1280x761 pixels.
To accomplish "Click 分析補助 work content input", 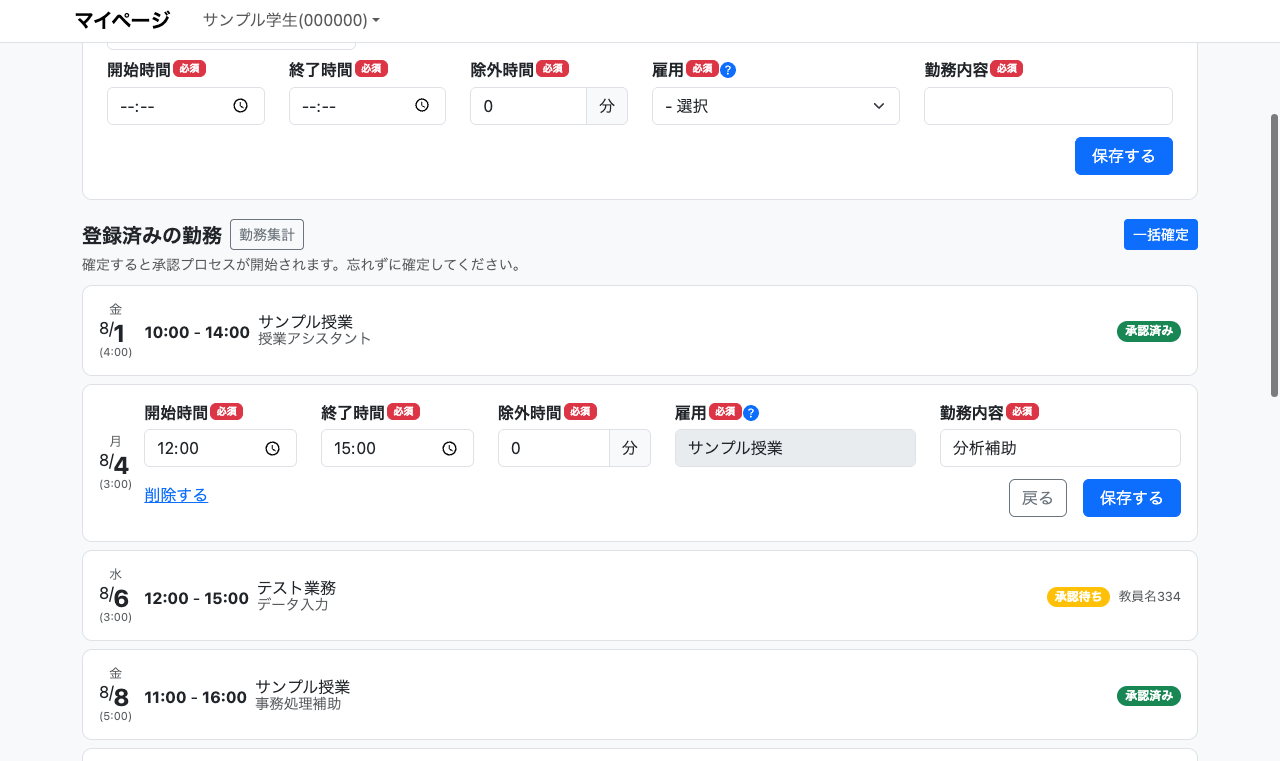I will 1060,448.
